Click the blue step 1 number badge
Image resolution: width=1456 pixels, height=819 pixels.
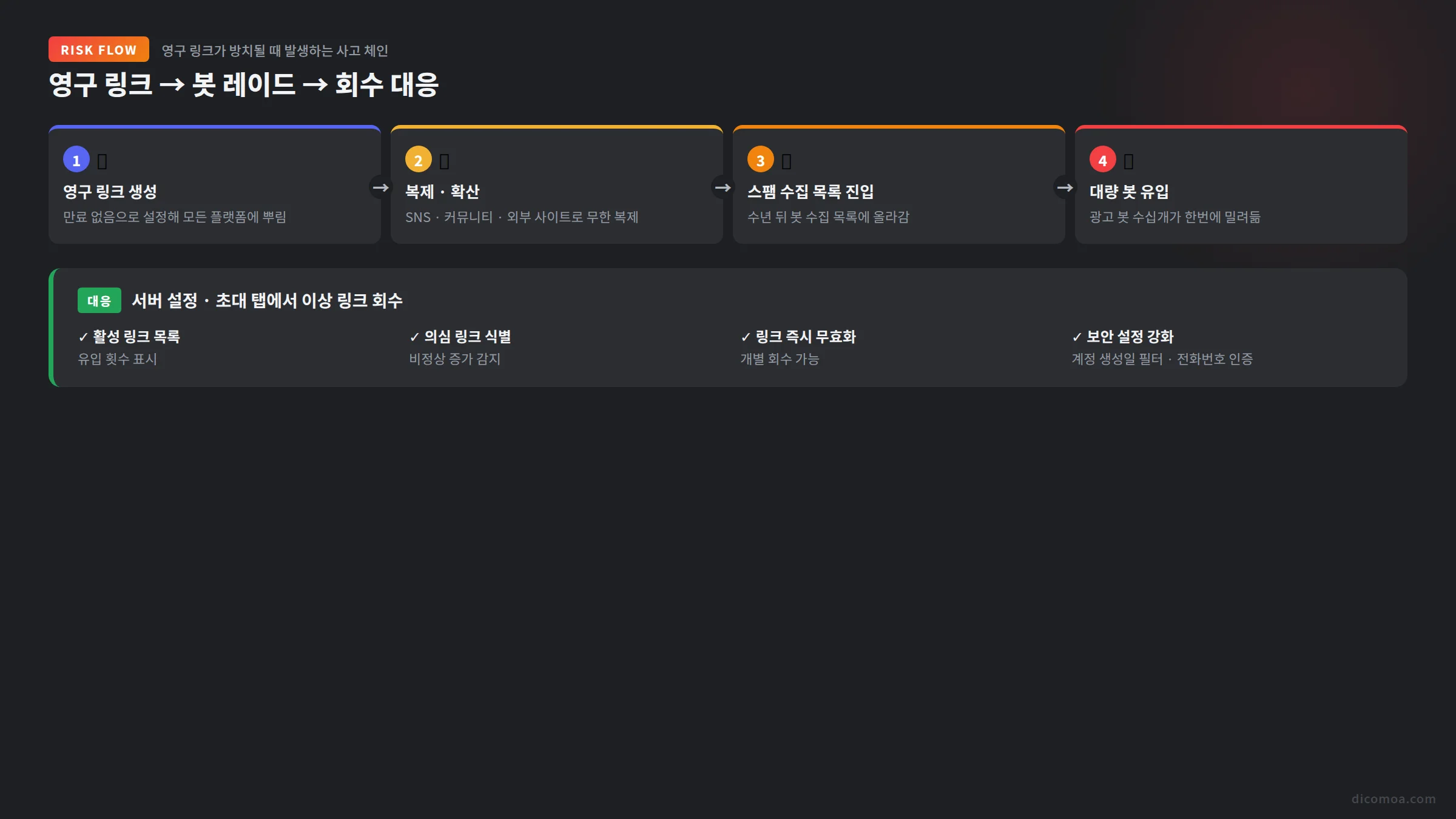(76, 160)
